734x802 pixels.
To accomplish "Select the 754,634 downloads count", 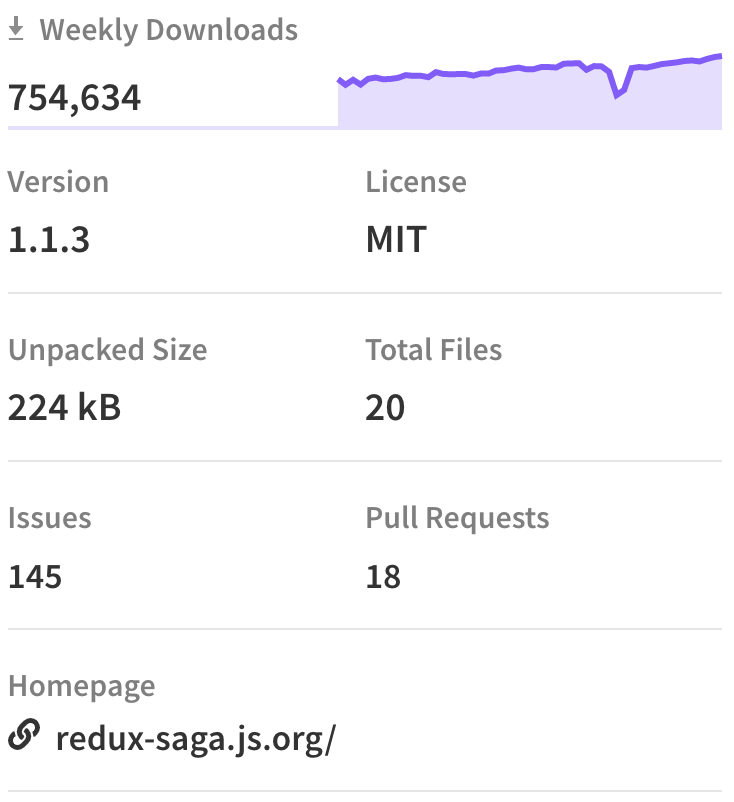I will tap(75, 97).
